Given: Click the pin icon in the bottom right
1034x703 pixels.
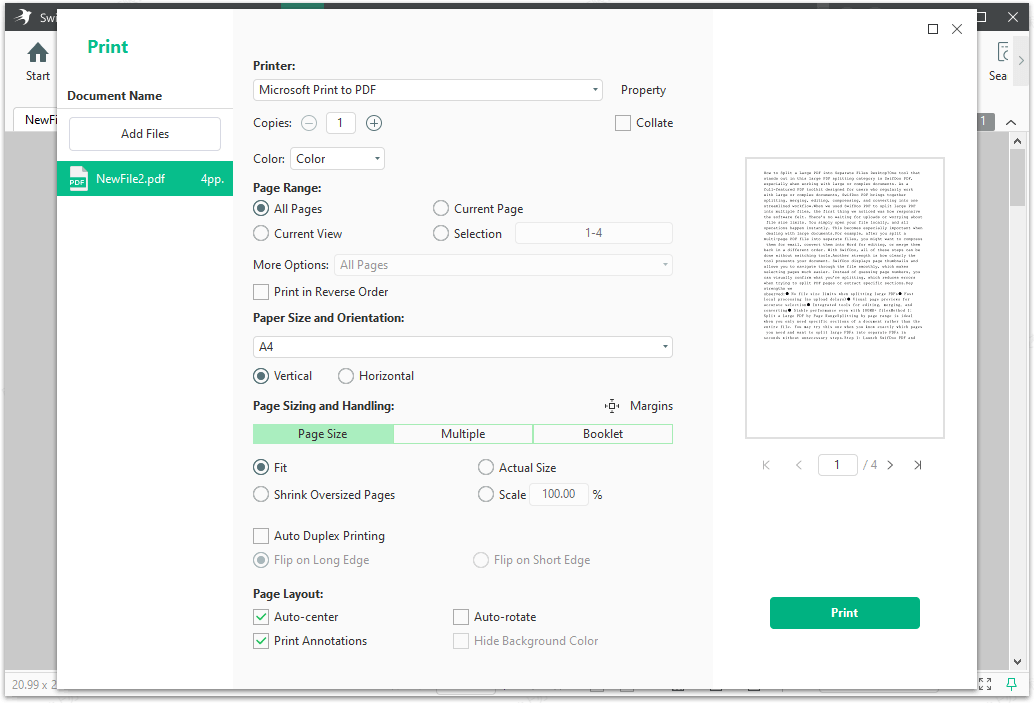Looking at the screenshot, I should [1012, 684].
